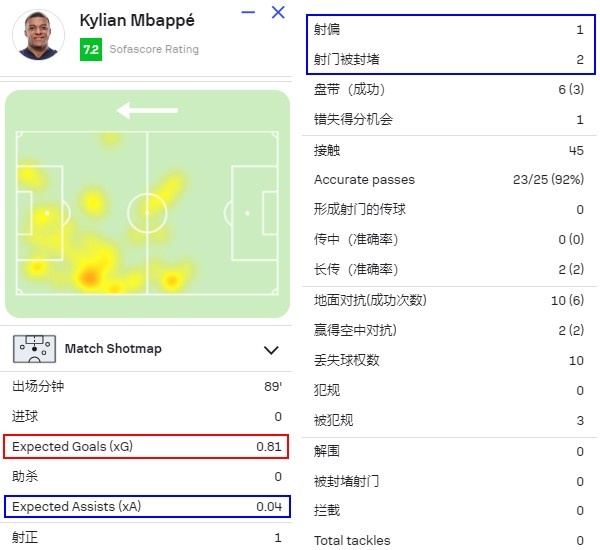Screen dimensions: 600x550
Task: Click the 接触 touches stat row
Action: point(449,150)
